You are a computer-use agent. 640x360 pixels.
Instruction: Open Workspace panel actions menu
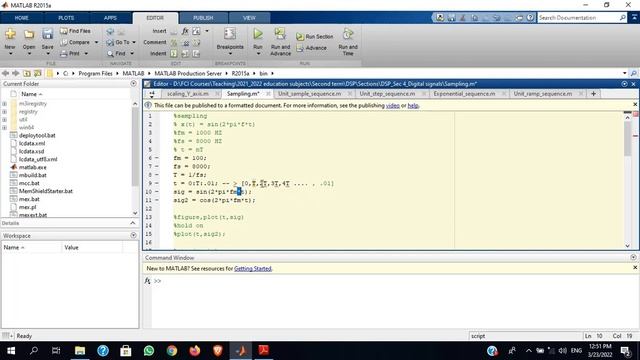click(x=133, y=236)
